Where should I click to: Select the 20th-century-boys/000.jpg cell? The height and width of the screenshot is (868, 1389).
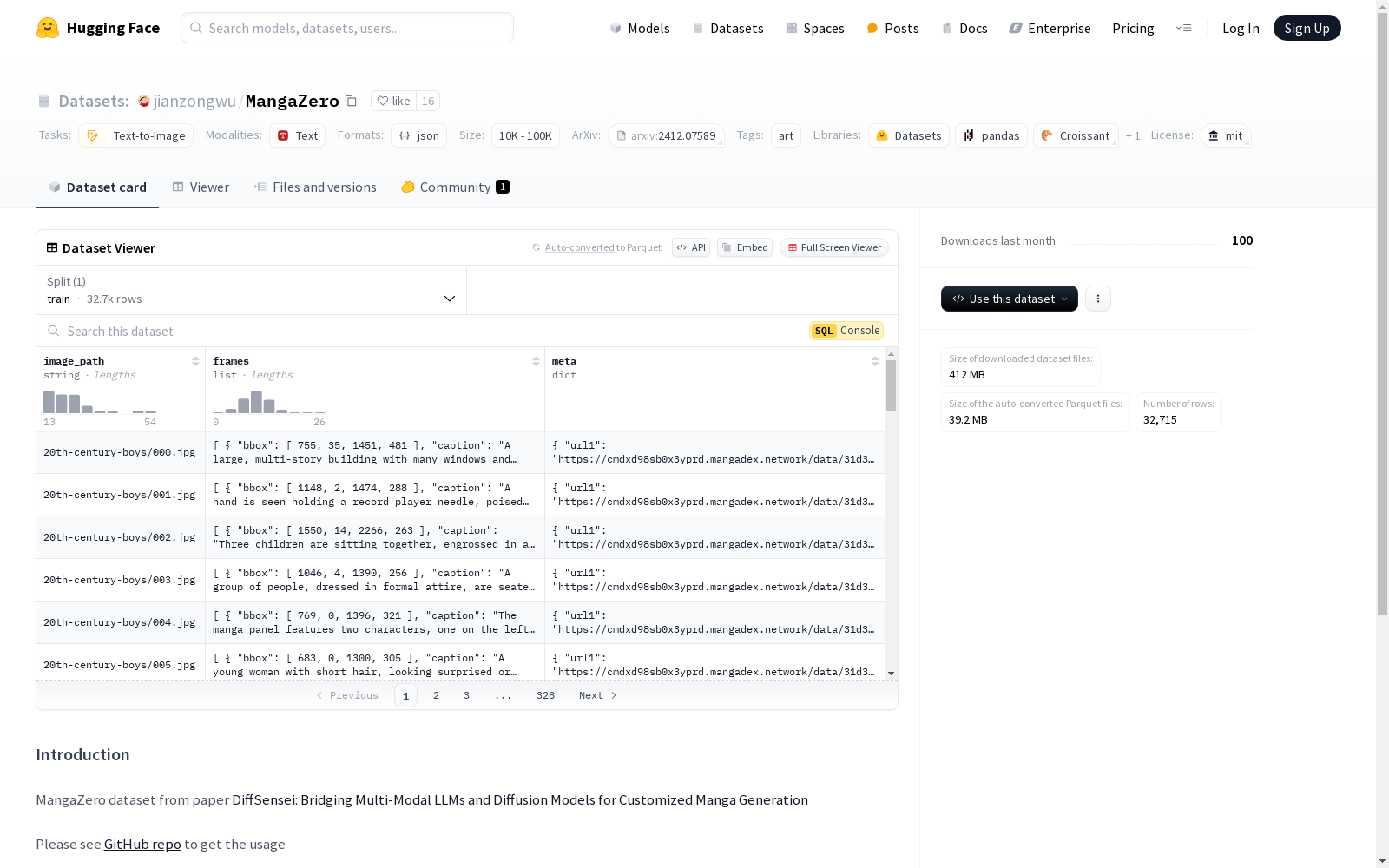coord(121,452)
